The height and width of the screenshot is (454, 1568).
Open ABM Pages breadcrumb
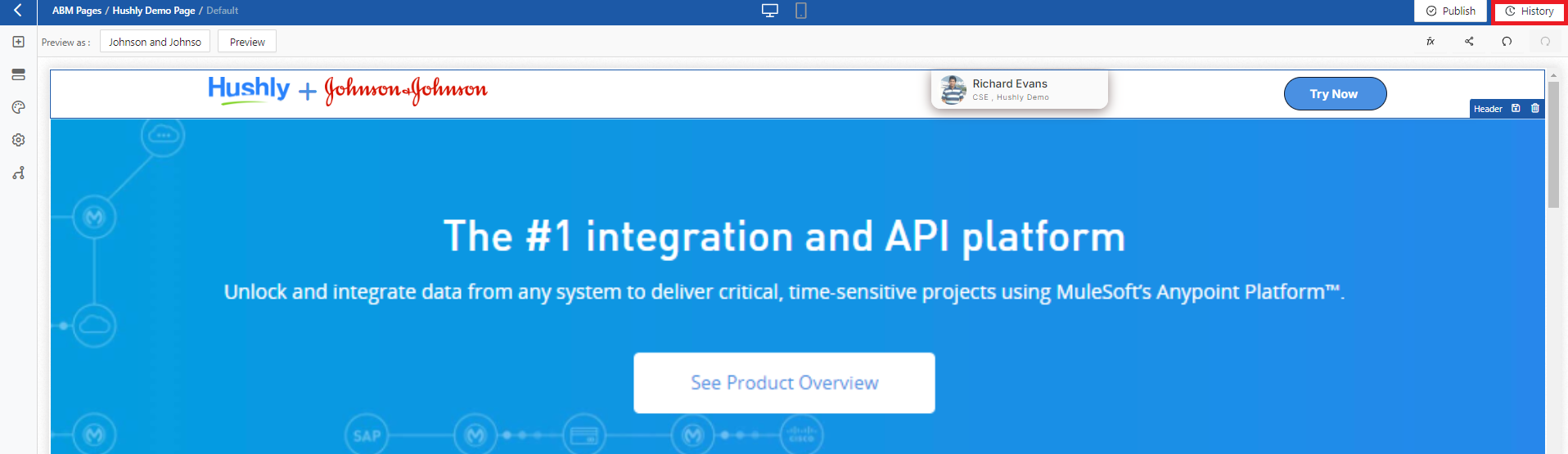(x=77, y=11)
